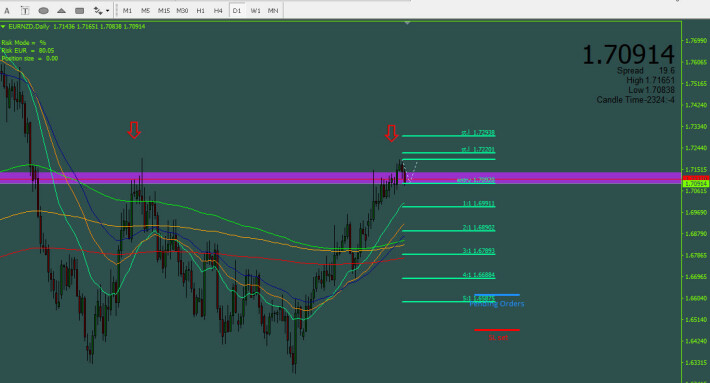Screen dimensions: 710x383
Task: Switch to H1 timeframe
Action: point(201,10)
